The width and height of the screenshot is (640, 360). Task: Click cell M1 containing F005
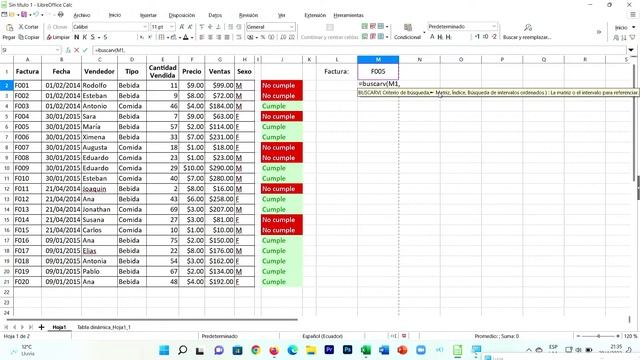[x=378, y=71]
